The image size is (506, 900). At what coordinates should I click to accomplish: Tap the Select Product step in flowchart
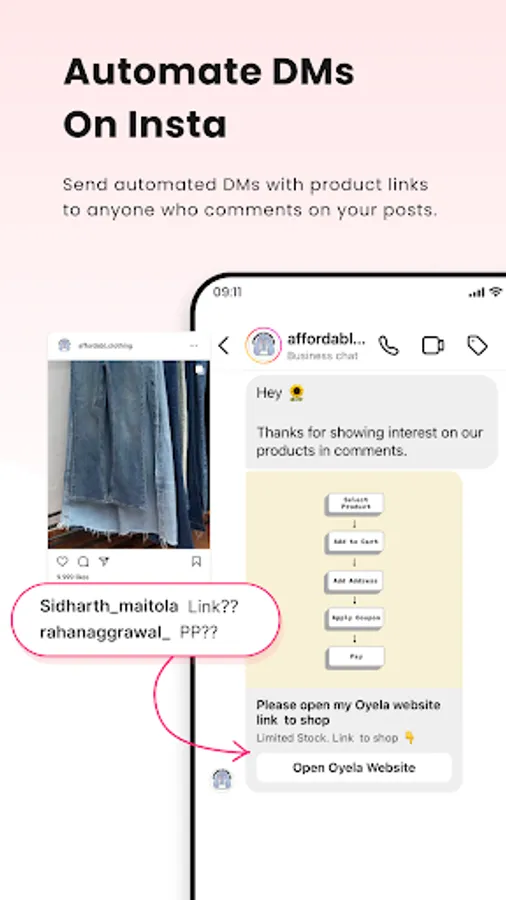[x=356, y=503]
